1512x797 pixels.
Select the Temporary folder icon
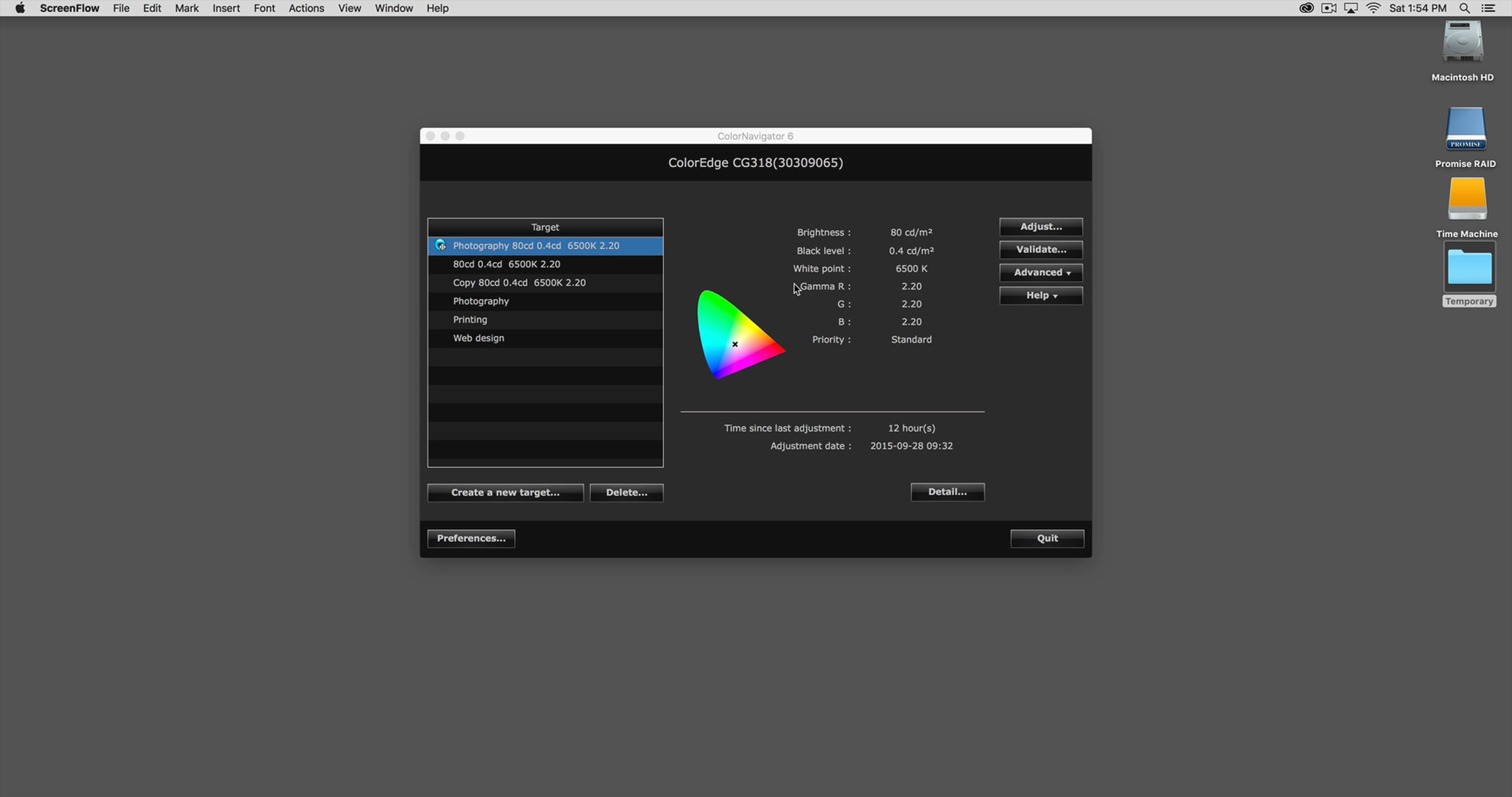(x=1469, y=267)
